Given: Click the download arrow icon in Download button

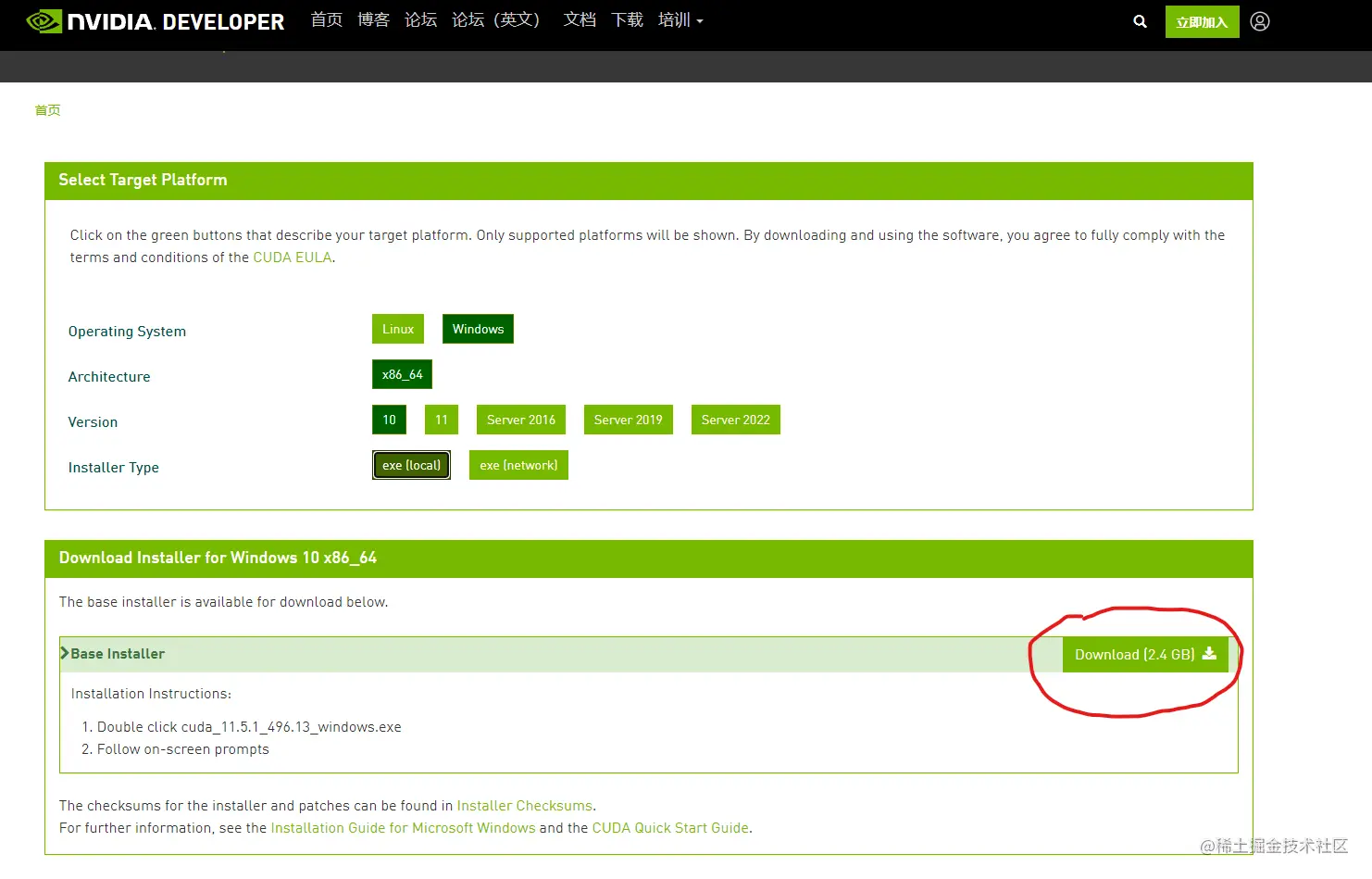Looking at the screenshot, I should pos(1209,654).
